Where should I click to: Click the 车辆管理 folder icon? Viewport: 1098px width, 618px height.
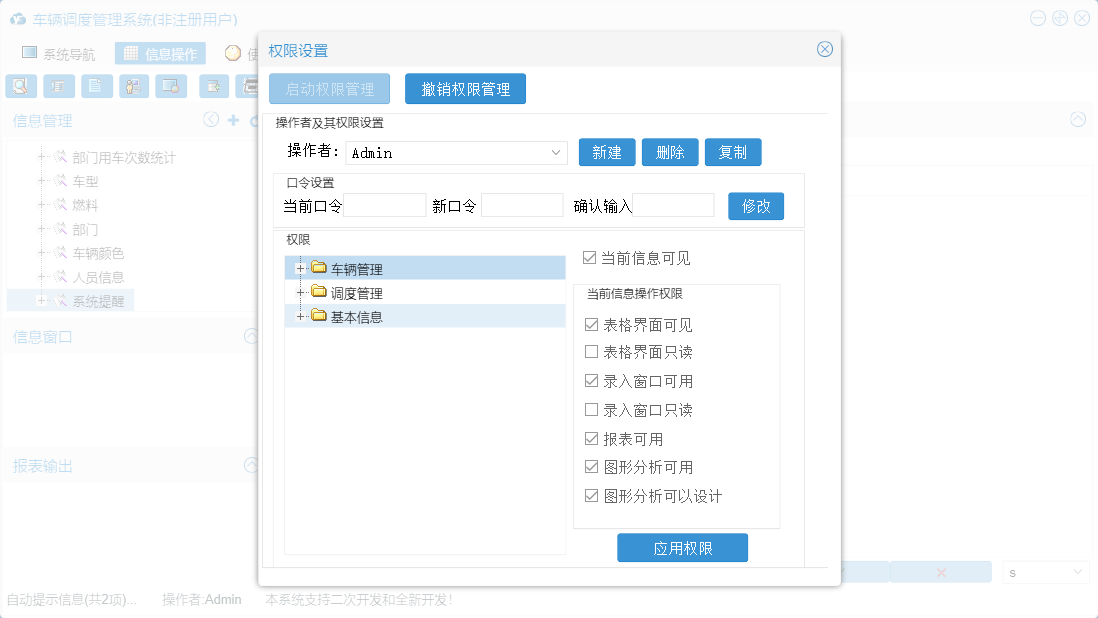point(319,268)
